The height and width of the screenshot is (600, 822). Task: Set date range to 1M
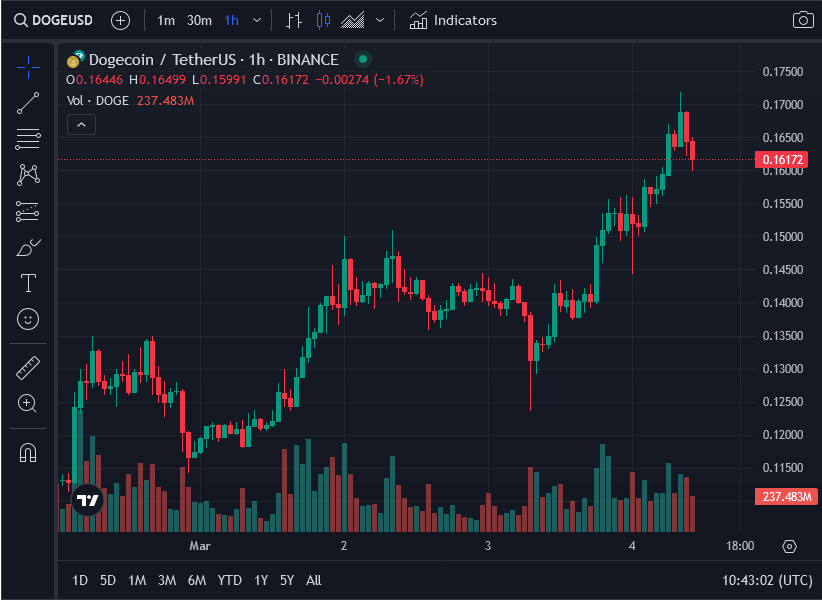click(x=137, y=580)
